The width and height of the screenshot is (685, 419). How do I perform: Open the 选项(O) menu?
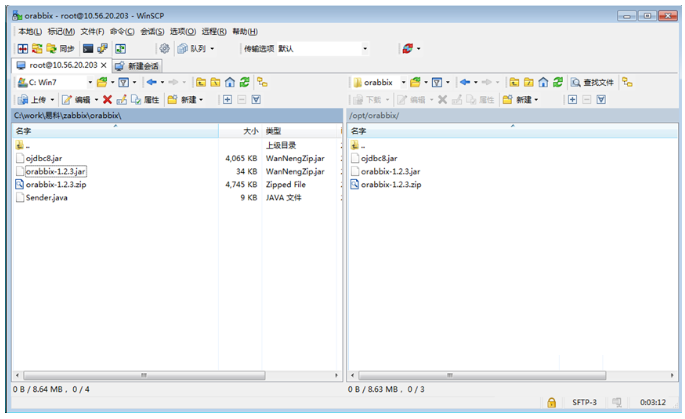click(183, 31)
